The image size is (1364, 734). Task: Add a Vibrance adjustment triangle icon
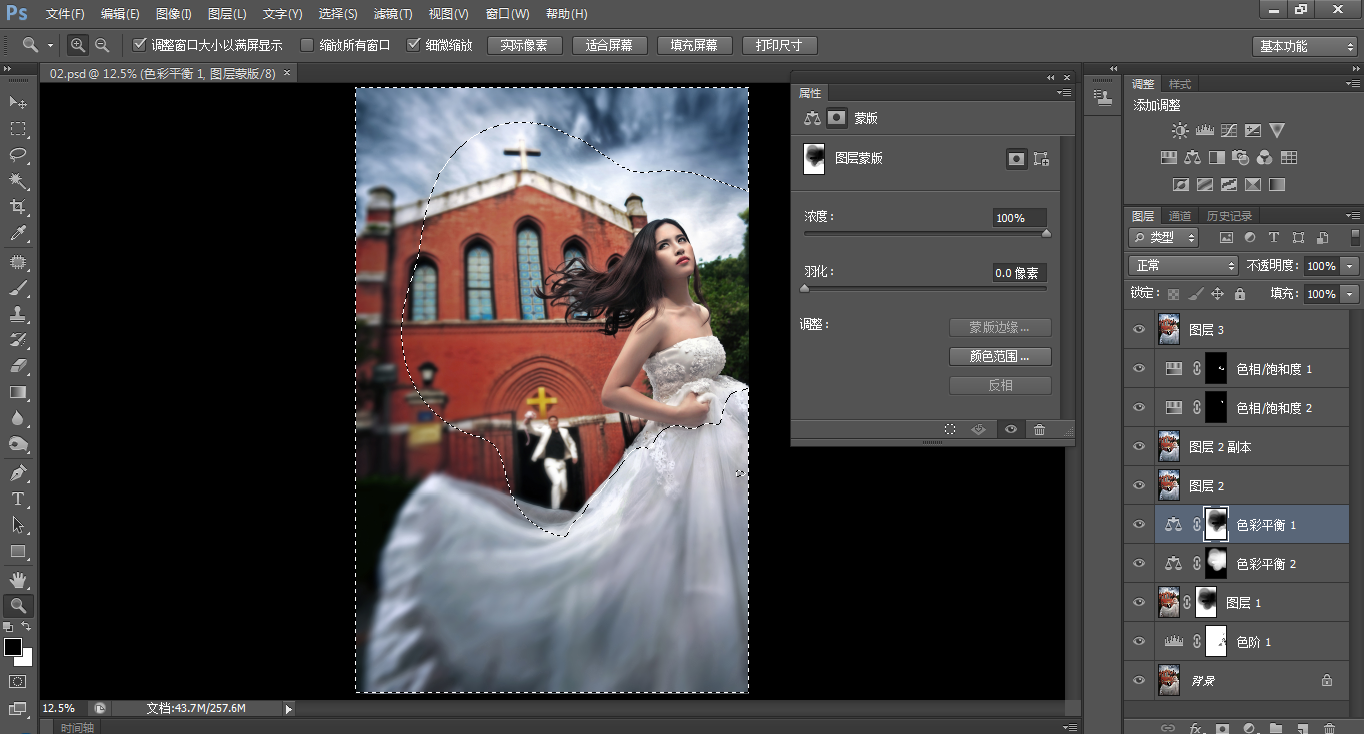[1277, 131]
